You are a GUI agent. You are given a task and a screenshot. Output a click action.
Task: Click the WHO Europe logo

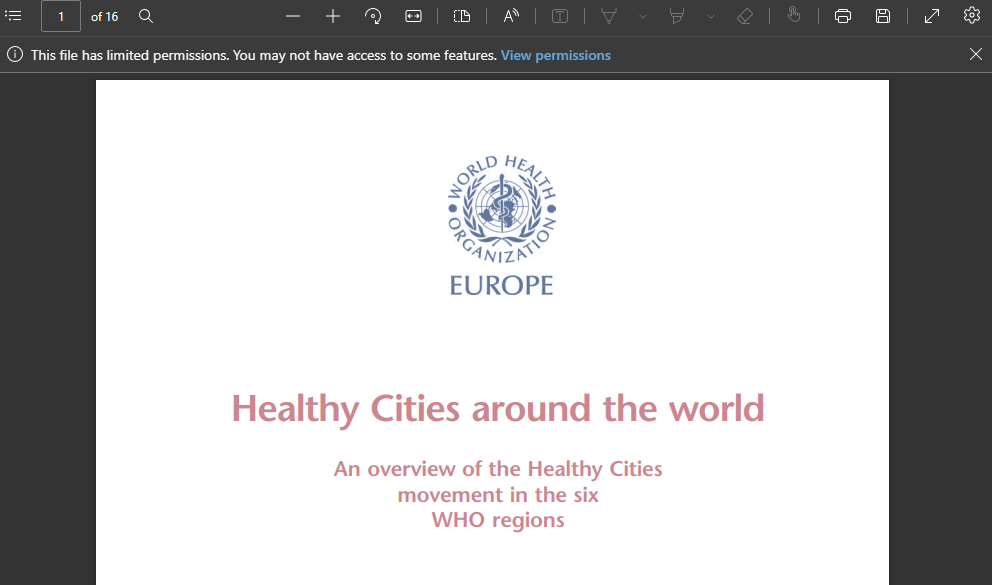coord(502,225)
